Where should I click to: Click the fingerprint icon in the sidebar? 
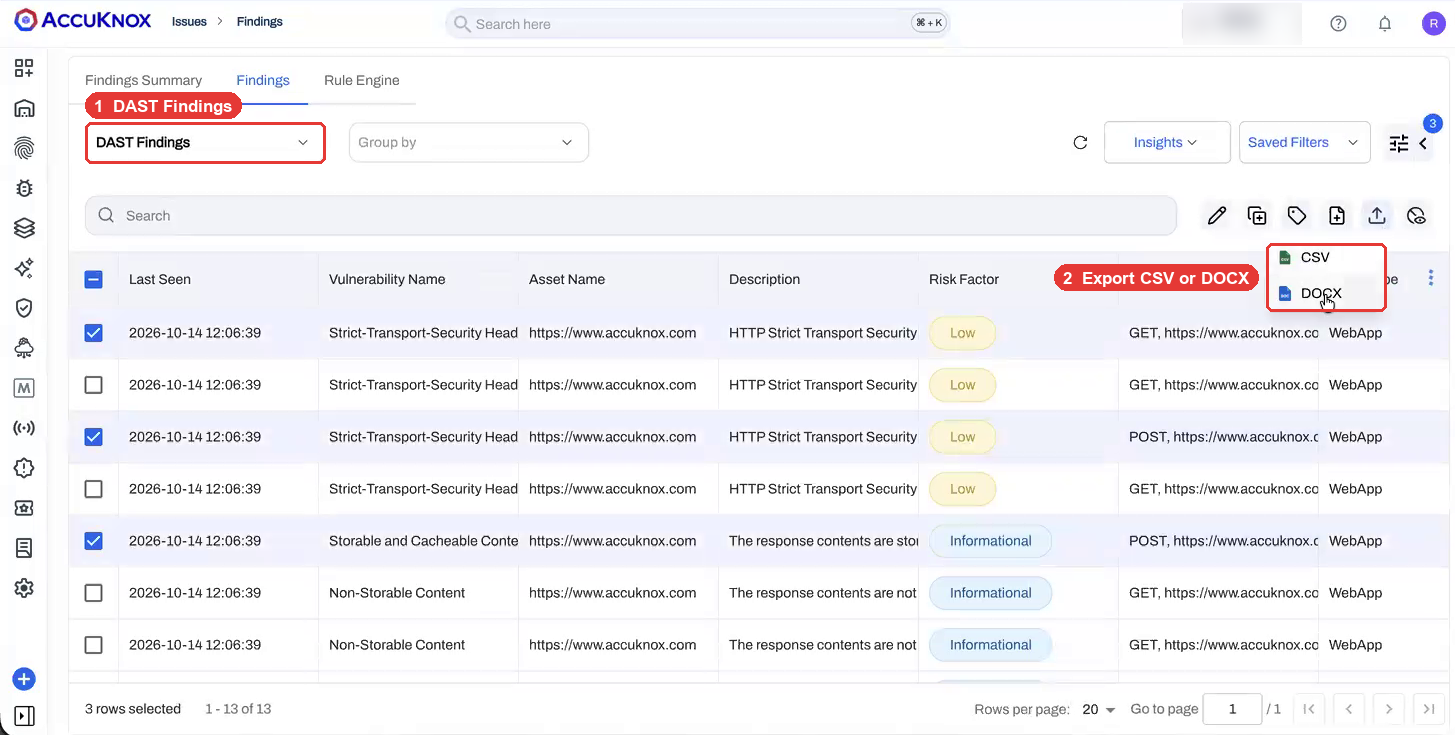tap(24, 148)
